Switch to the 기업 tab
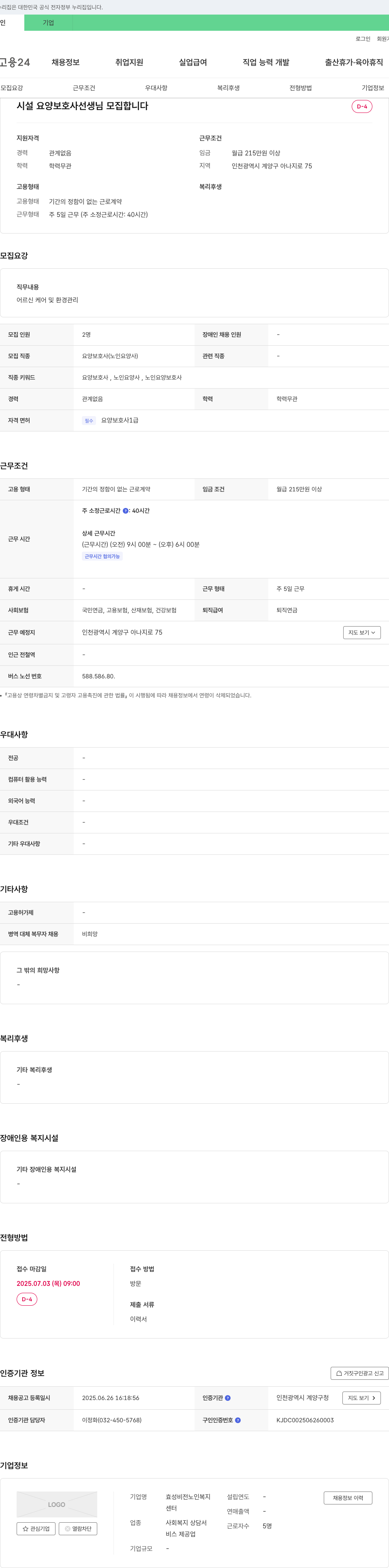Viewport: 389px width, 1568px height. pyautogui.click(x=48, y=23)
